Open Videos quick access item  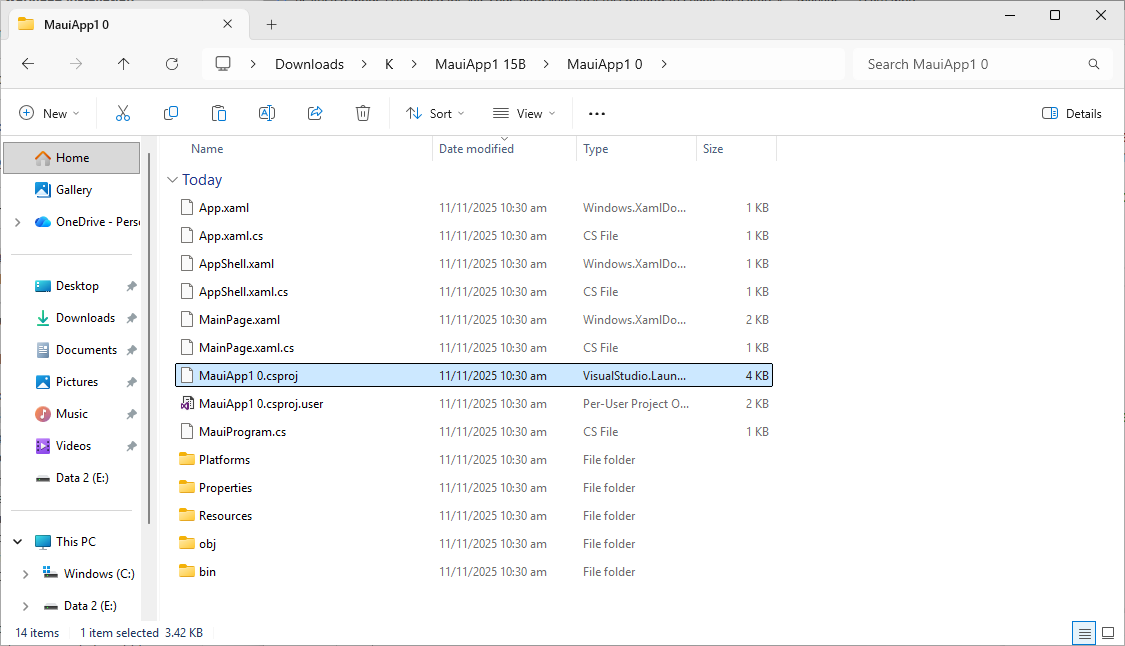(73, 446)
